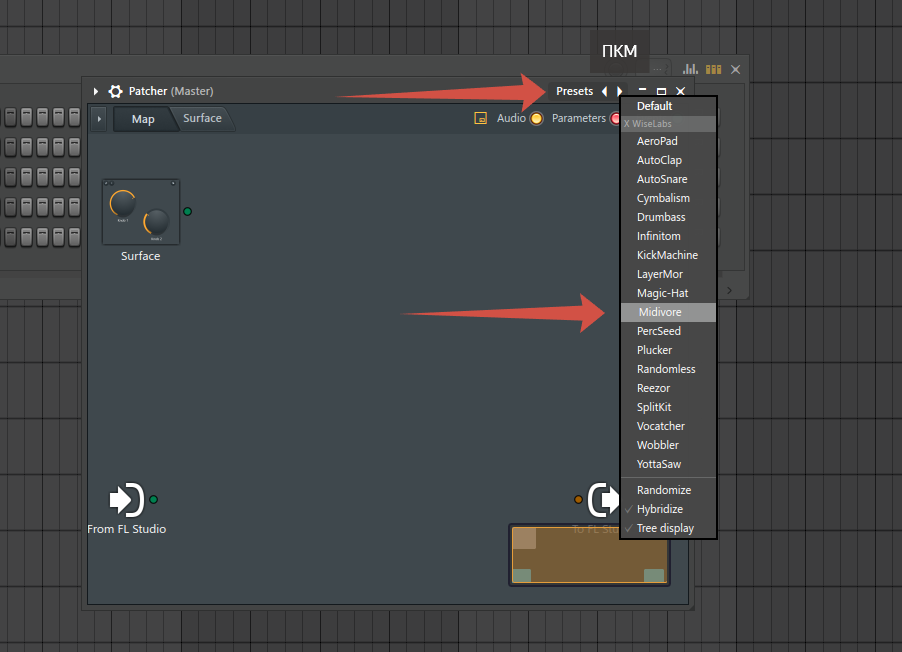This screenshot has width=902, height=652.
Task: Open the Patcher gear settings icon
Action: (x=116, y=91)
